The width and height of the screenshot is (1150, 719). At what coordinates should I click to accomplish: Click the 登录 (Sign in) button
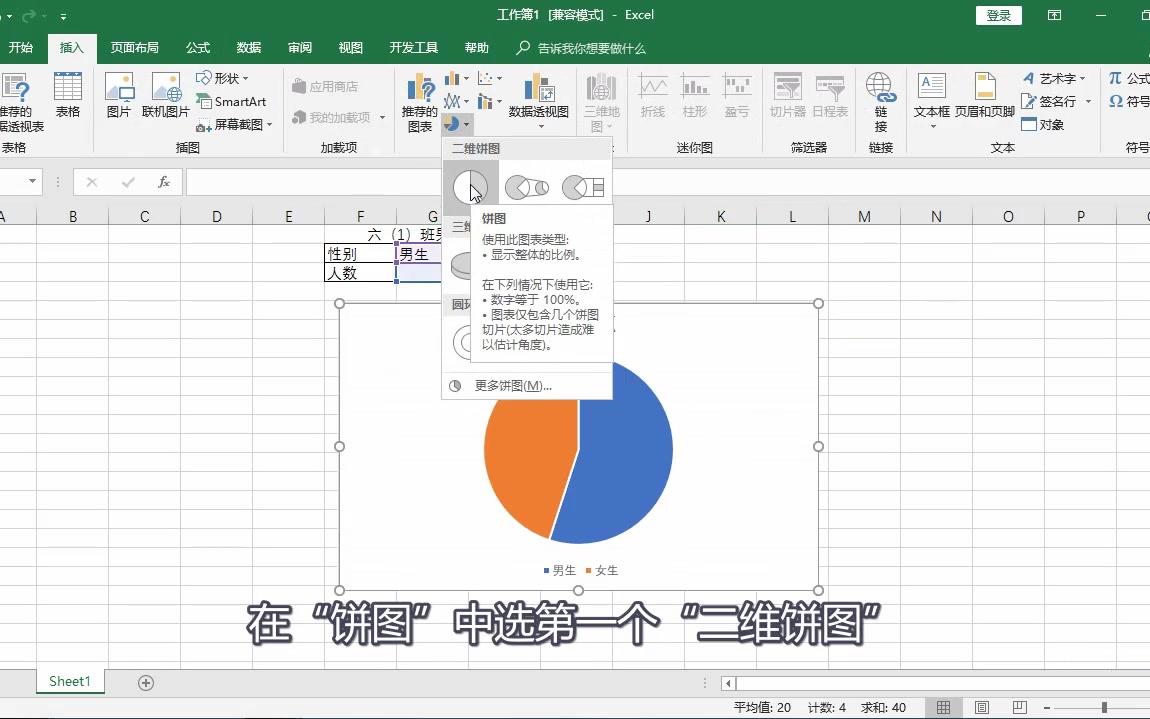coord(997,15)
